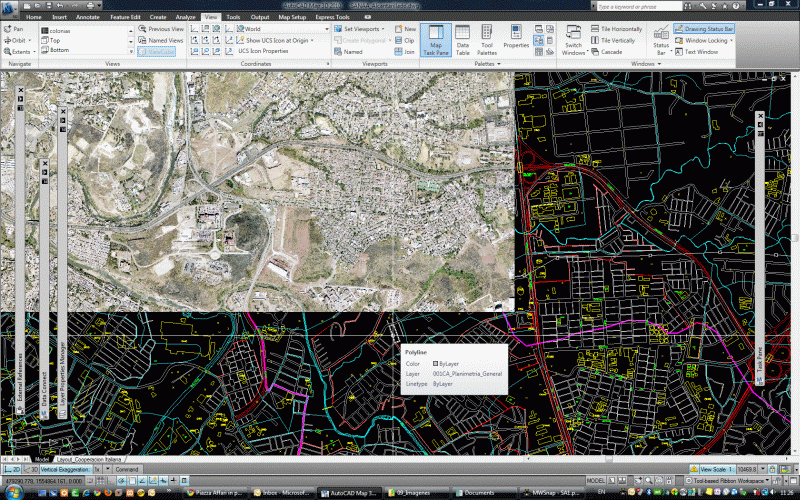Toggle the ViewCube
The image size is (800, 500).
(157, 52)
